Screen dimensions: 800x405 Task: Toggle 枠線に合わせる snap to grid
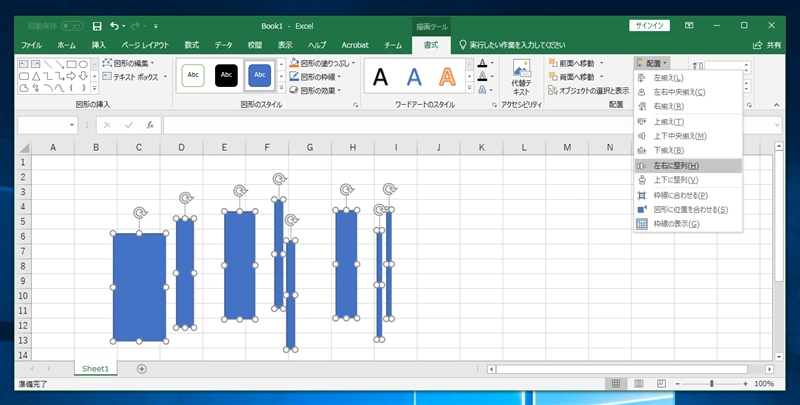click(688, 195)
